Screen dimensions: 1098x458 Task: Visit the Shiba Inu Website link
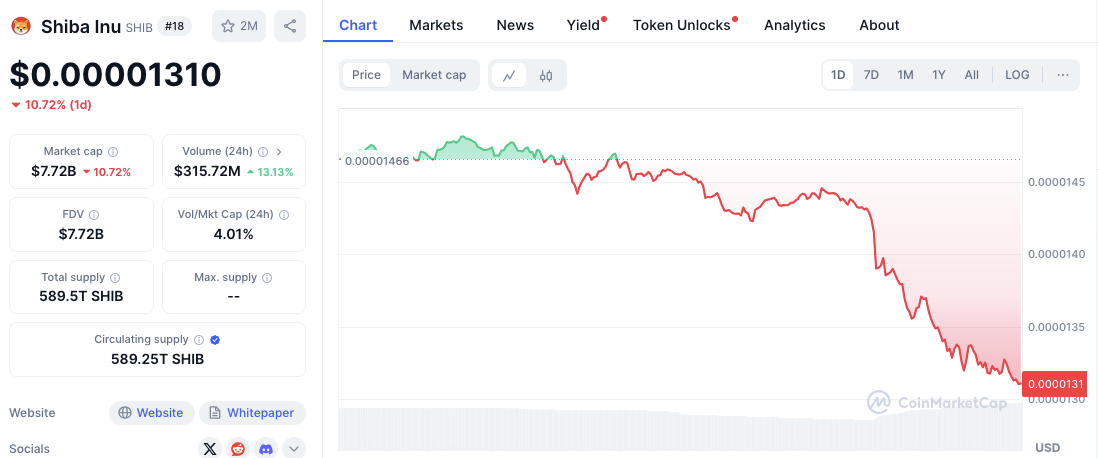(151, 413)
